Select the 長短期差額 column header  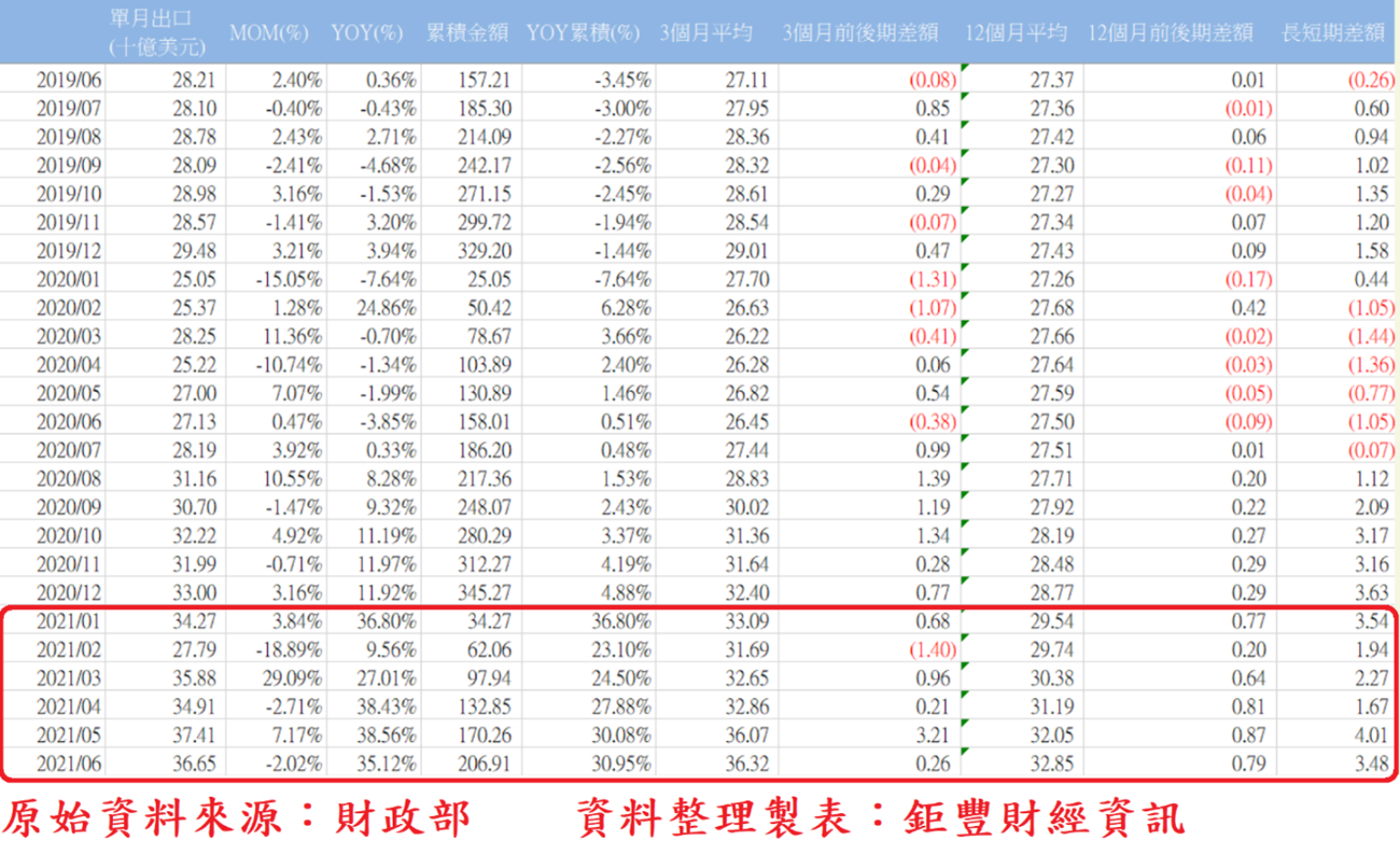1333,33
